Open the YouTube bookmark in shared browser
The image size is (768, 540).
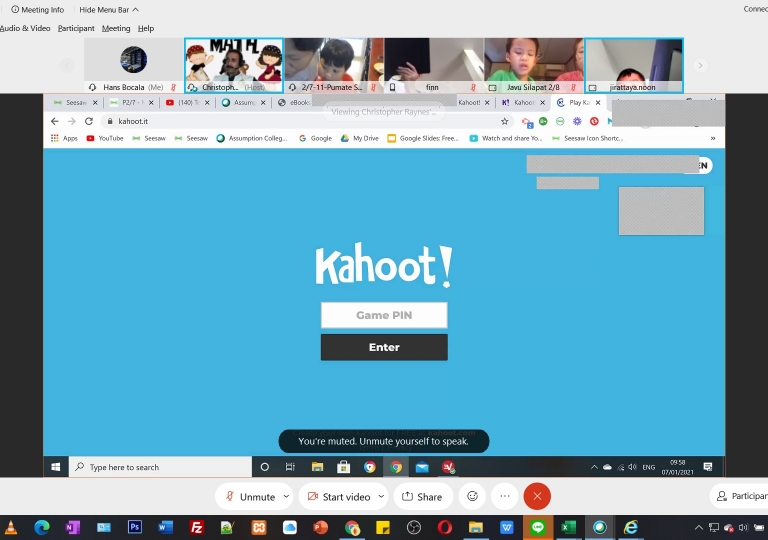coord(105,138)
